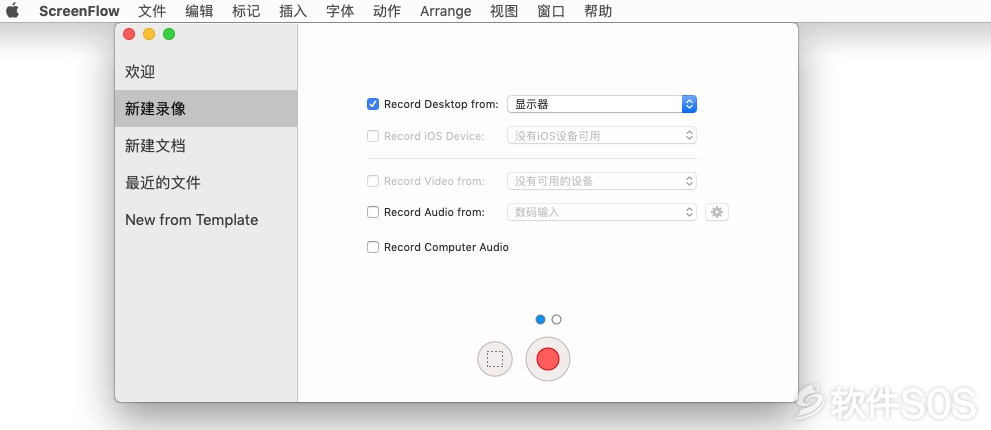Open the 编辑 menu
Screen dimensions: 991x430
pyautogui.click(x=199, y=11)
